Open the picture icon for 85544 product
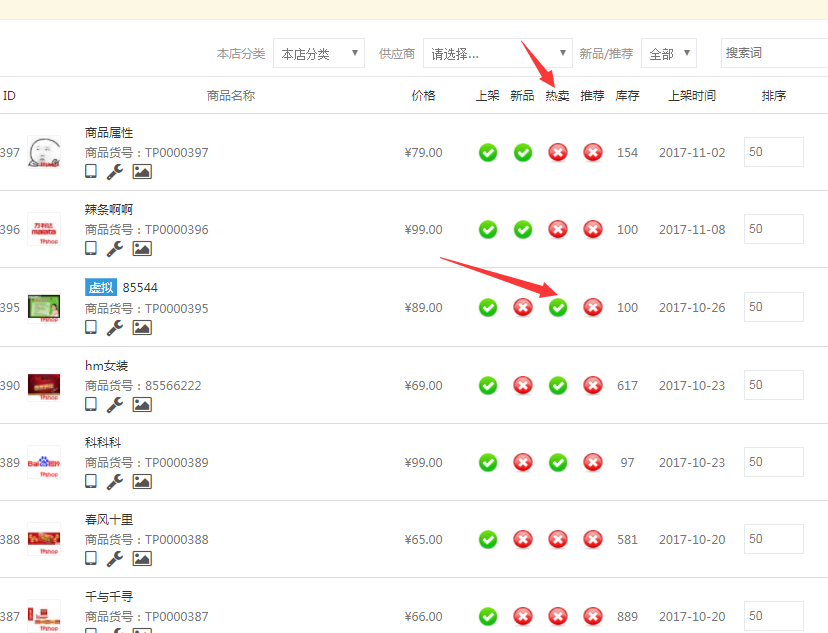This screenshot has width=828, height=633. tap(142, 327)
